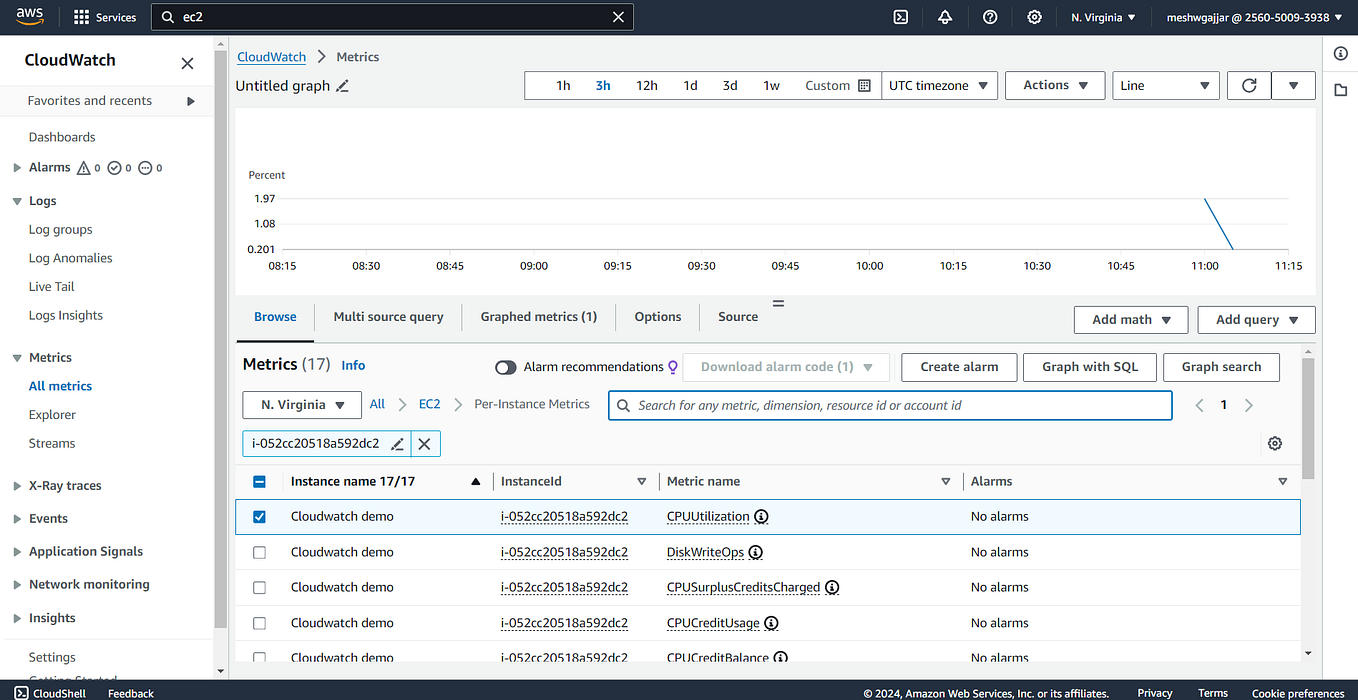Open the Services grid menu

coord(104,17)
